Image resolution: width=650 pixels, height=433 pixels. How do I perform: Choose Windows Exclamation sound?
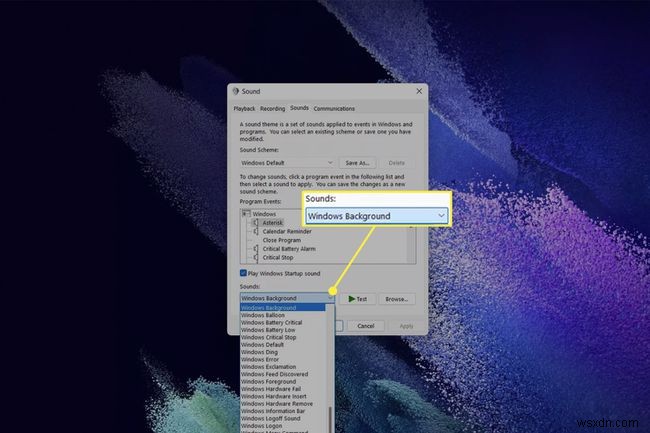283,367
